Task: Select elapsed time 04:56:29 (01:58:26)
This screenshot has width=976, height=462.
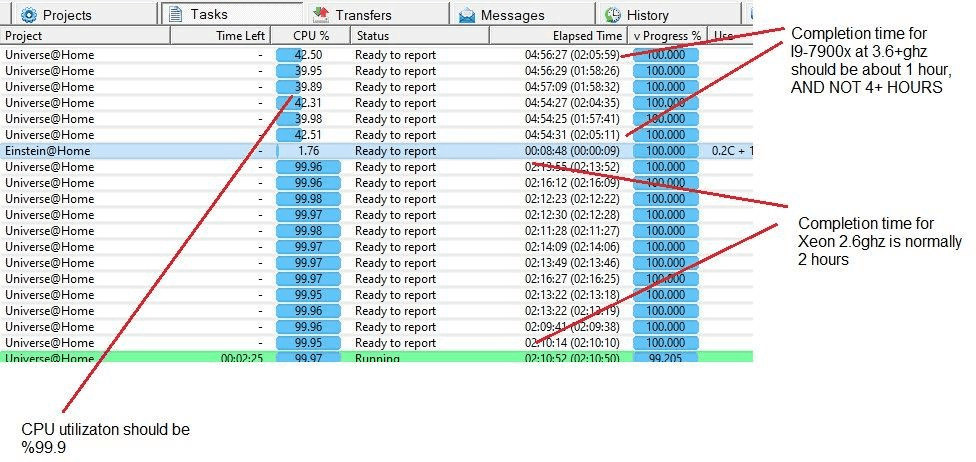Action: pos(573,71)
